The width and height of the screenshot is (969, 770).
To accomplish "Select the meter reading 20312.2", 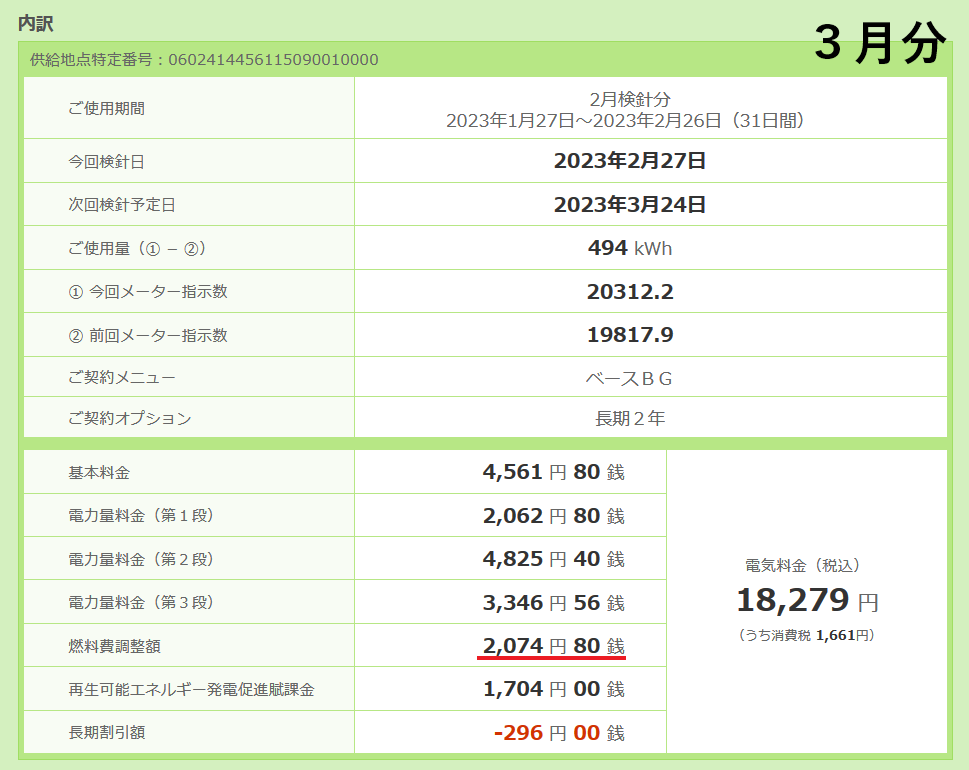I will click(x=630, y=292).
